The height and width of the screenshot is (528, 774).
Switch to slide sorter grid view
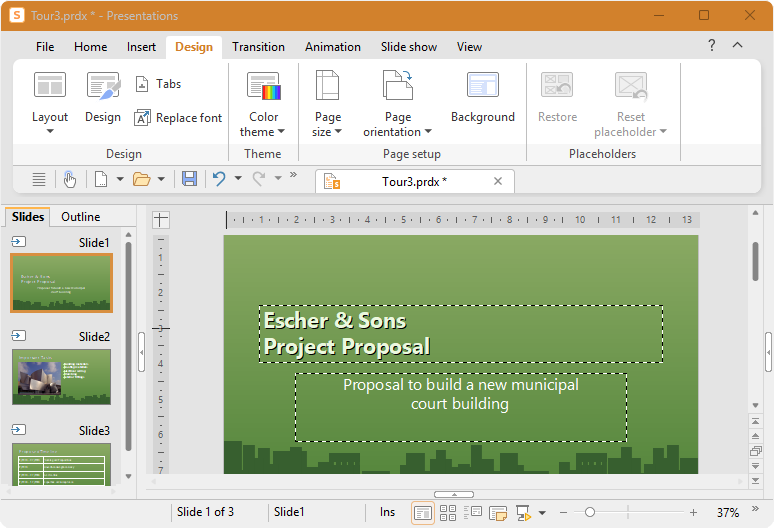coord(448,513)
